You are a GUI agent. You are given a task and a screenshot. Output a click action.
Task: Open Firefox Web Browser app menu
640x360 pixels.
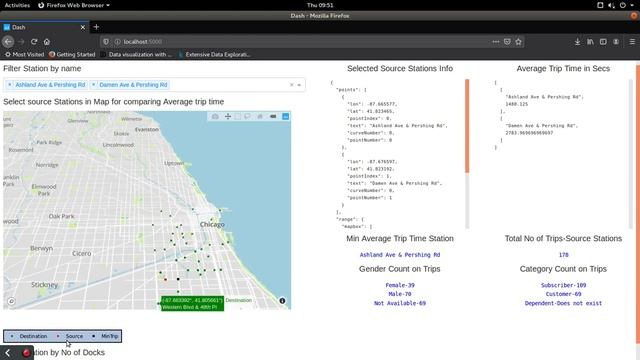pyautogui.click(x=74, y=5)
